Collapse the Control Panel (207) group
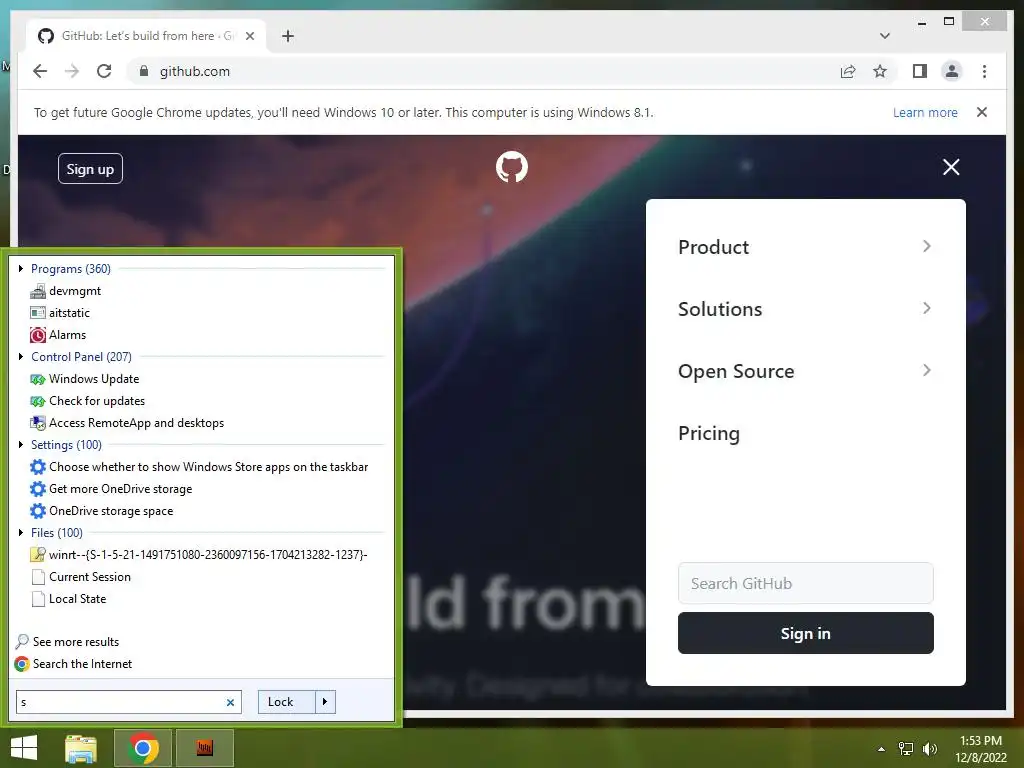 point(21,357)
